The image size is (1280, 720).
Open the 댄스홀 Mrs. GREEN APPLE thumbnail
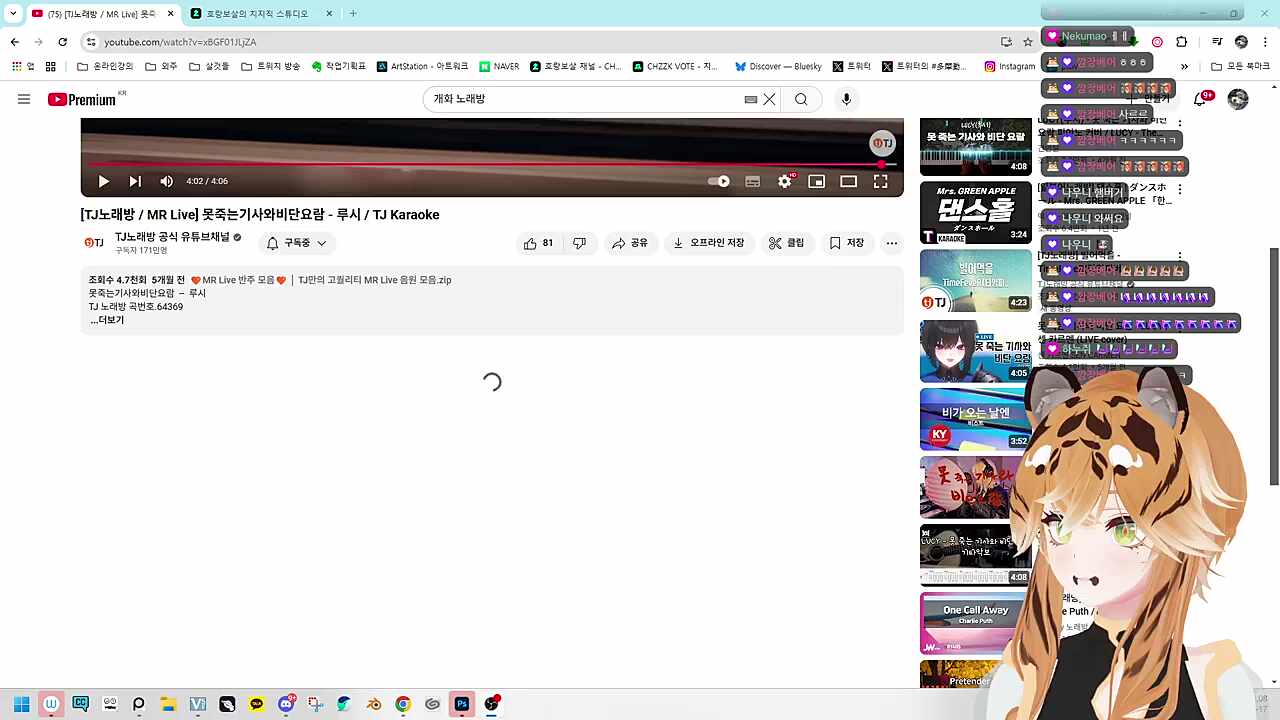pos(975,213)
